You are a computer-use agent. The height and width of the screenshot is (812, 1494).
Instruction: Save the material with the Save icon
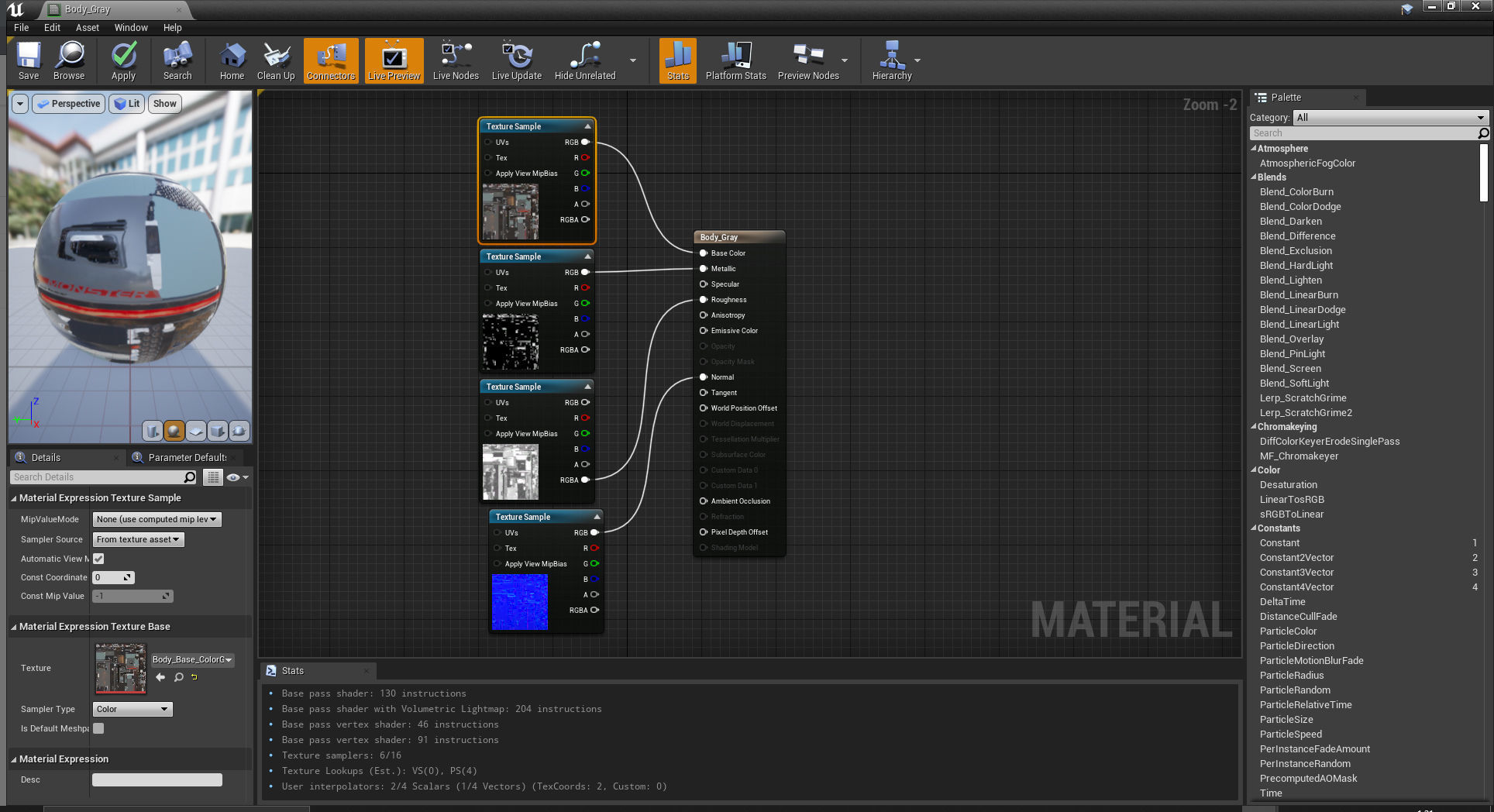[x=29, y=60]
